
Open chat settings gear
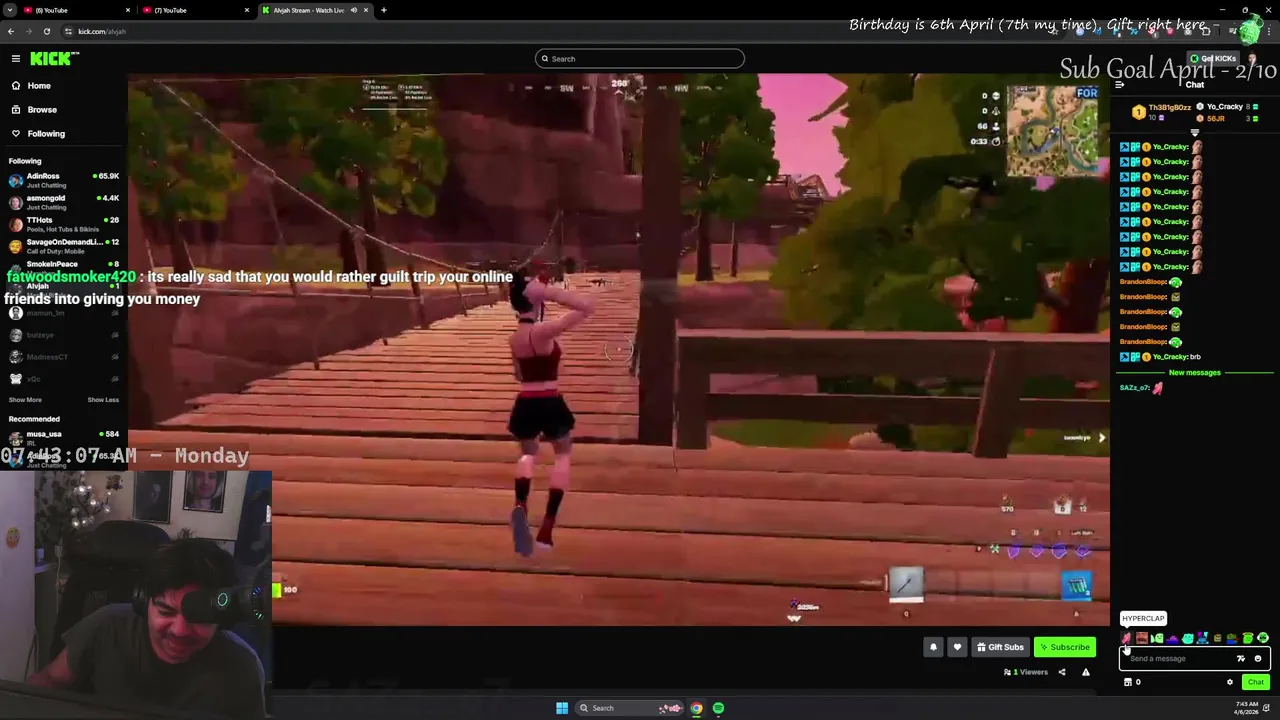click(1230, 682)
